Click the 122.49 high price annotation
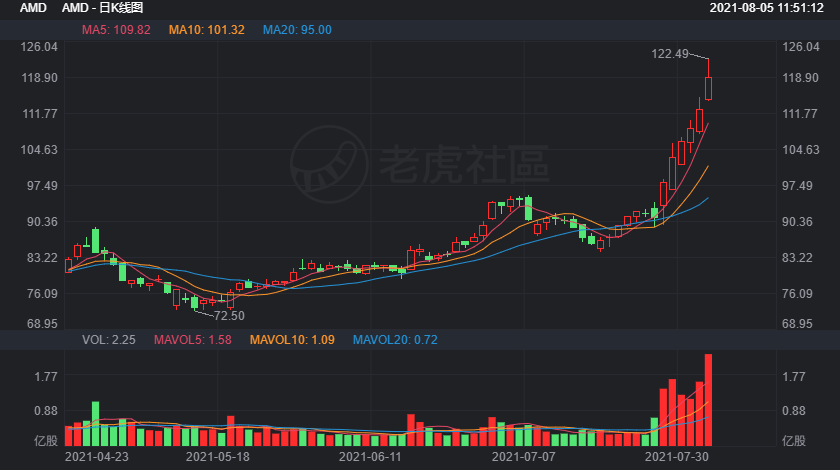Screen dimensions: 840x470 pos(670,54)
